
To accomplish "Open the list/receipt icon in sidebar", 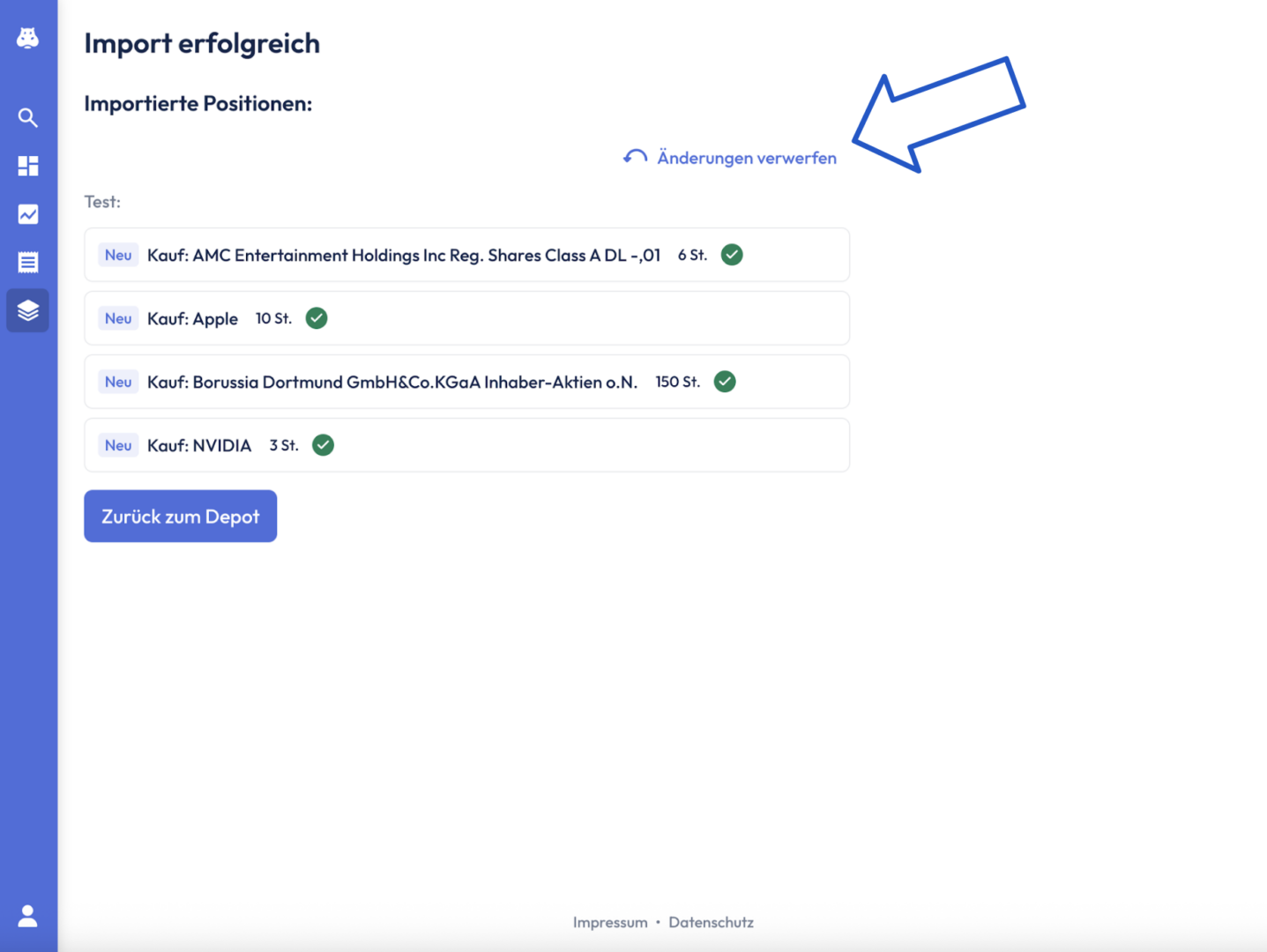I will tap(28, 262).
